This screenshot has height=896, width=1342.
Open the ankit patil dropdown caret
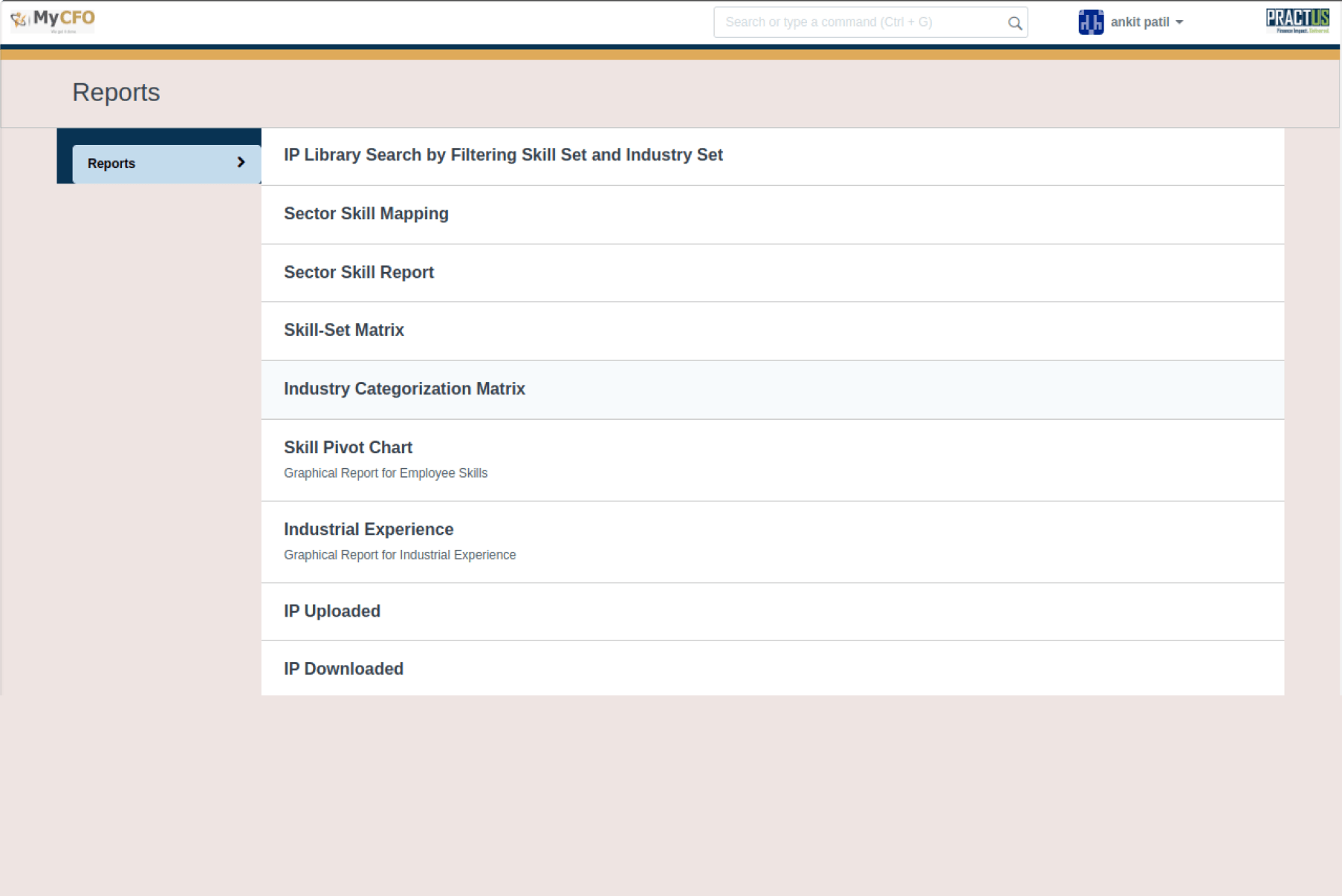pos(1179,23)
